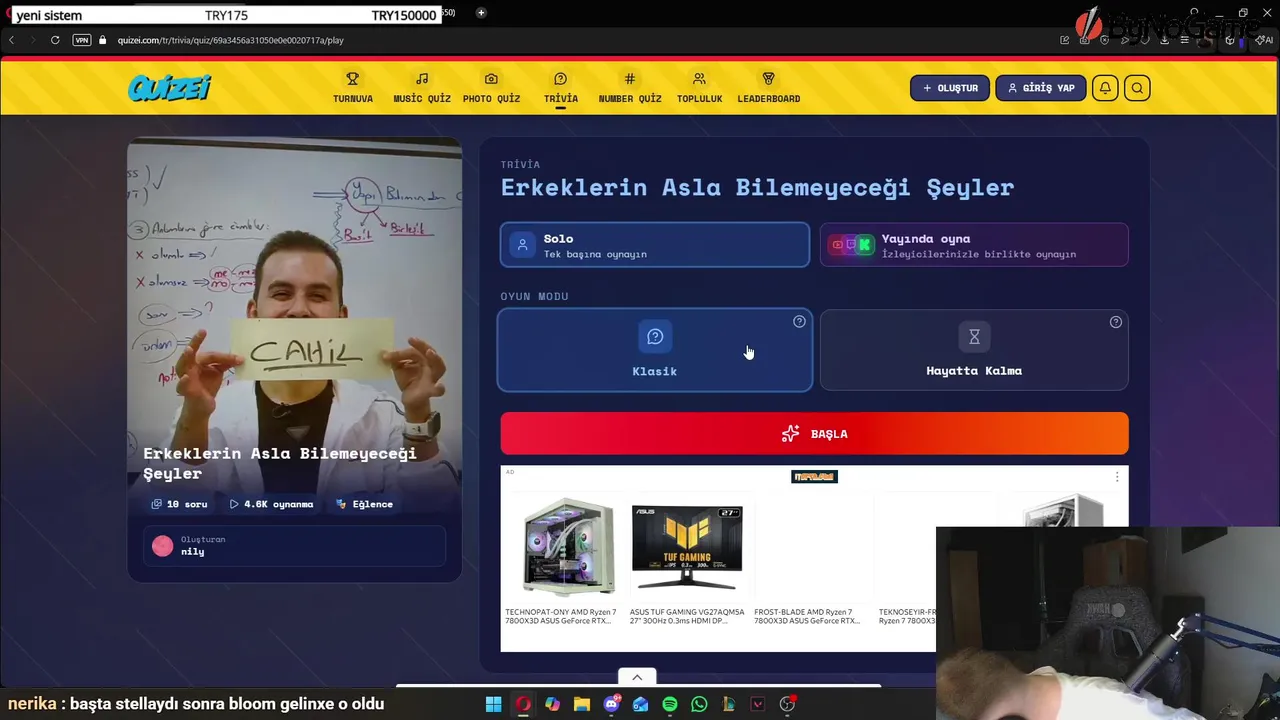
Task: Click the Oluştur create button
Action: tap(950, 88)
